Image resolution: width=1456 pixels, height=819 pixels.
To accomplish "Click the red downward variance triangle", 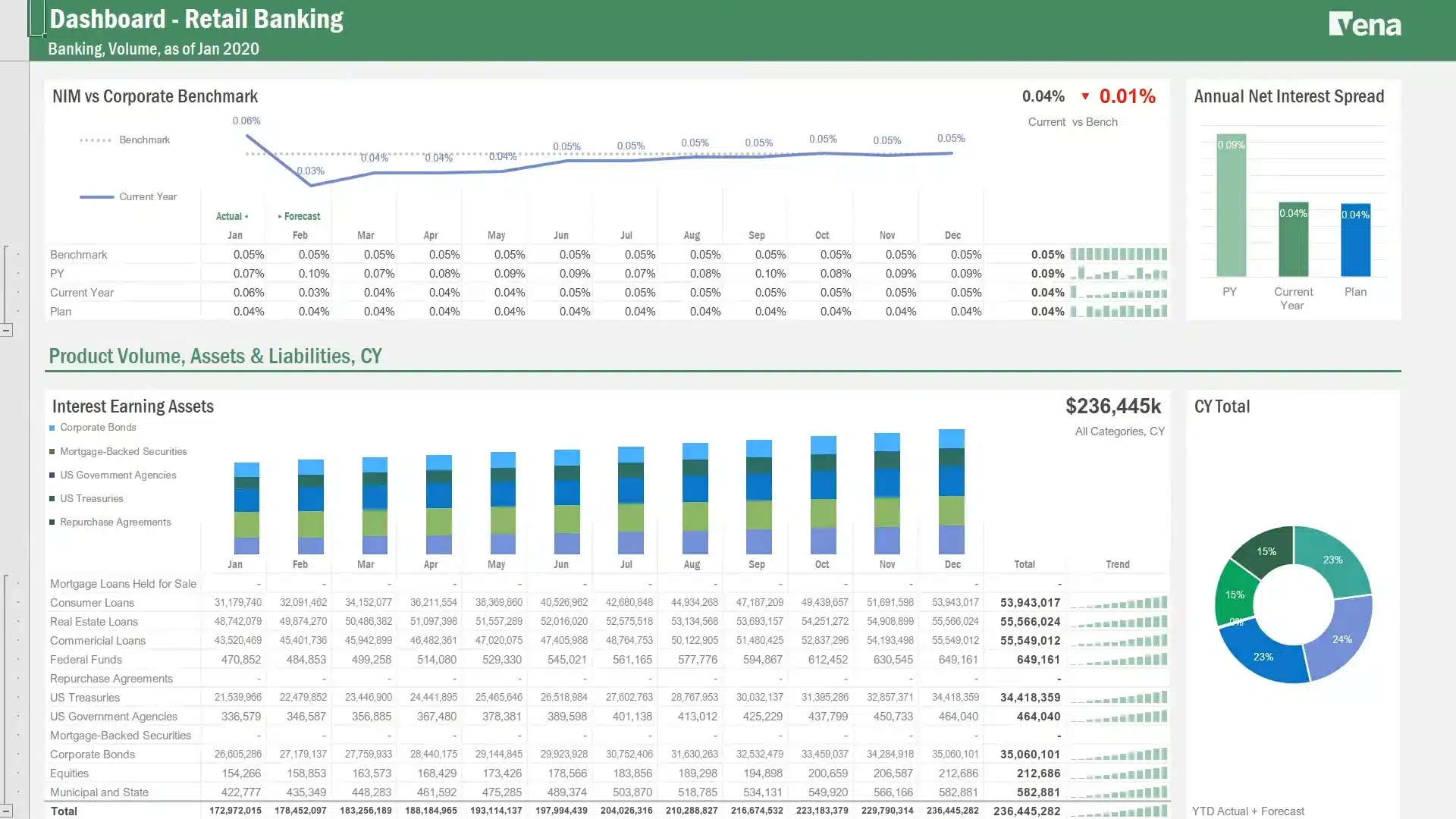I will point(1086,96).
